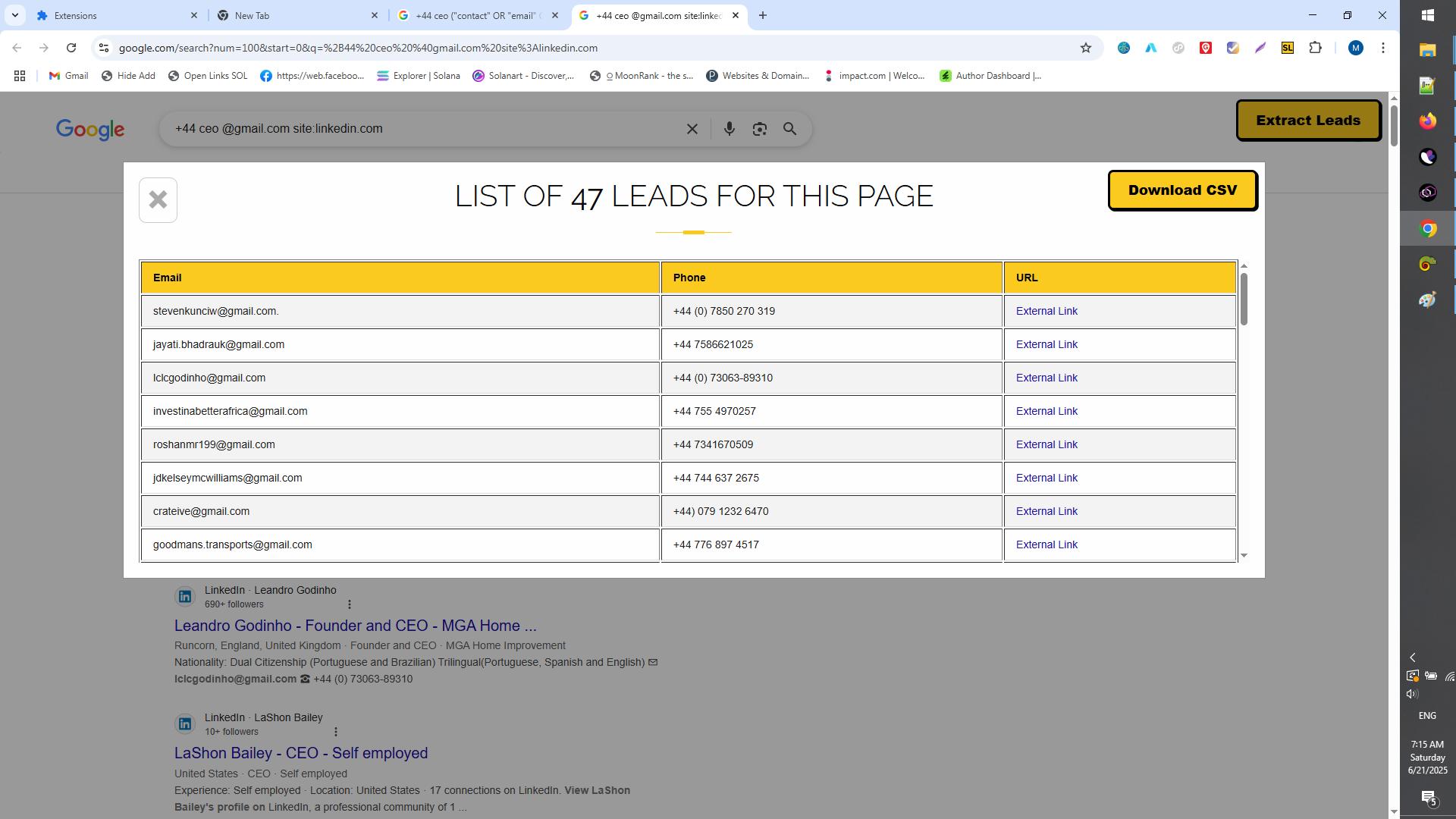1456x819 pixels.
Task: Start voice search with microphone icon
Action: pos(729,129)
